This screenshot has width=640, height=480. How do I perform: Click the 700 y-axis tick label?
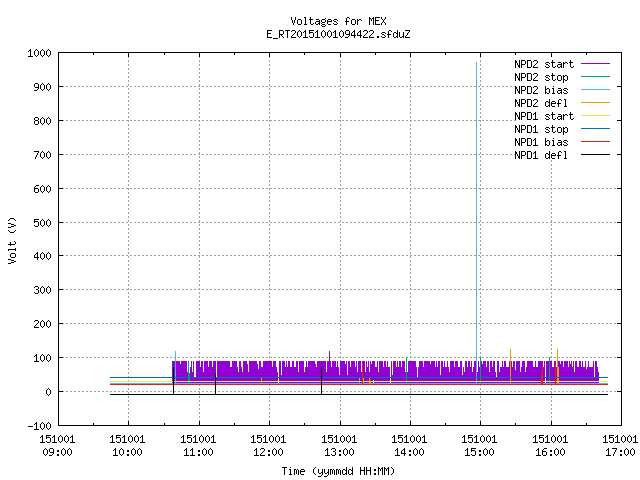pos(42,155)
